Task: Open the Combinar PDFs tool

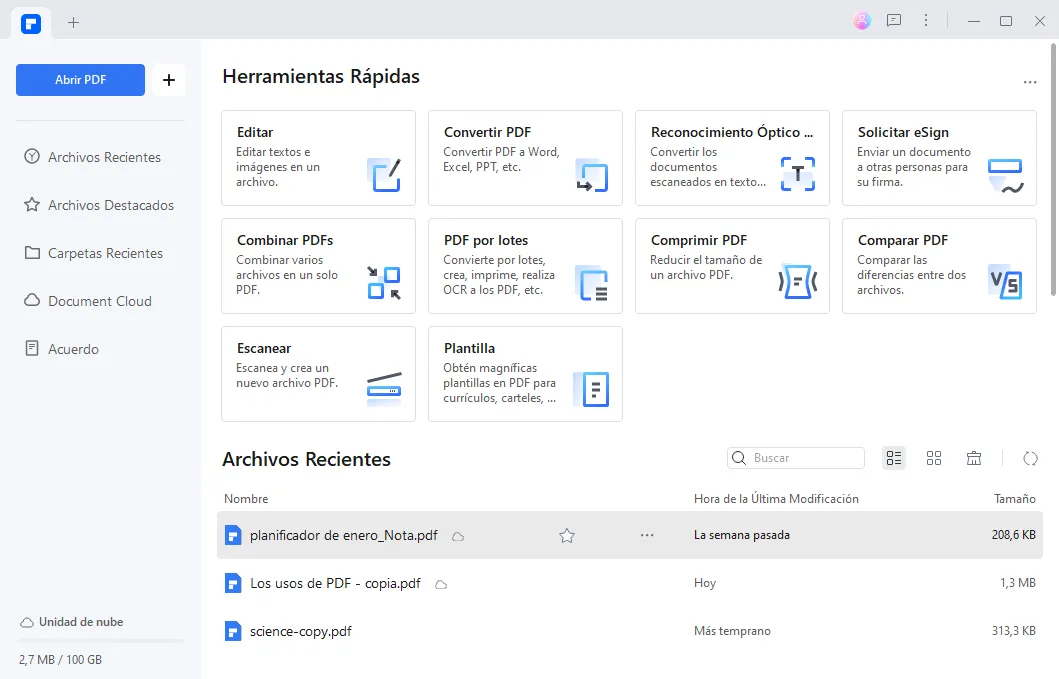Action: [318, 266]
